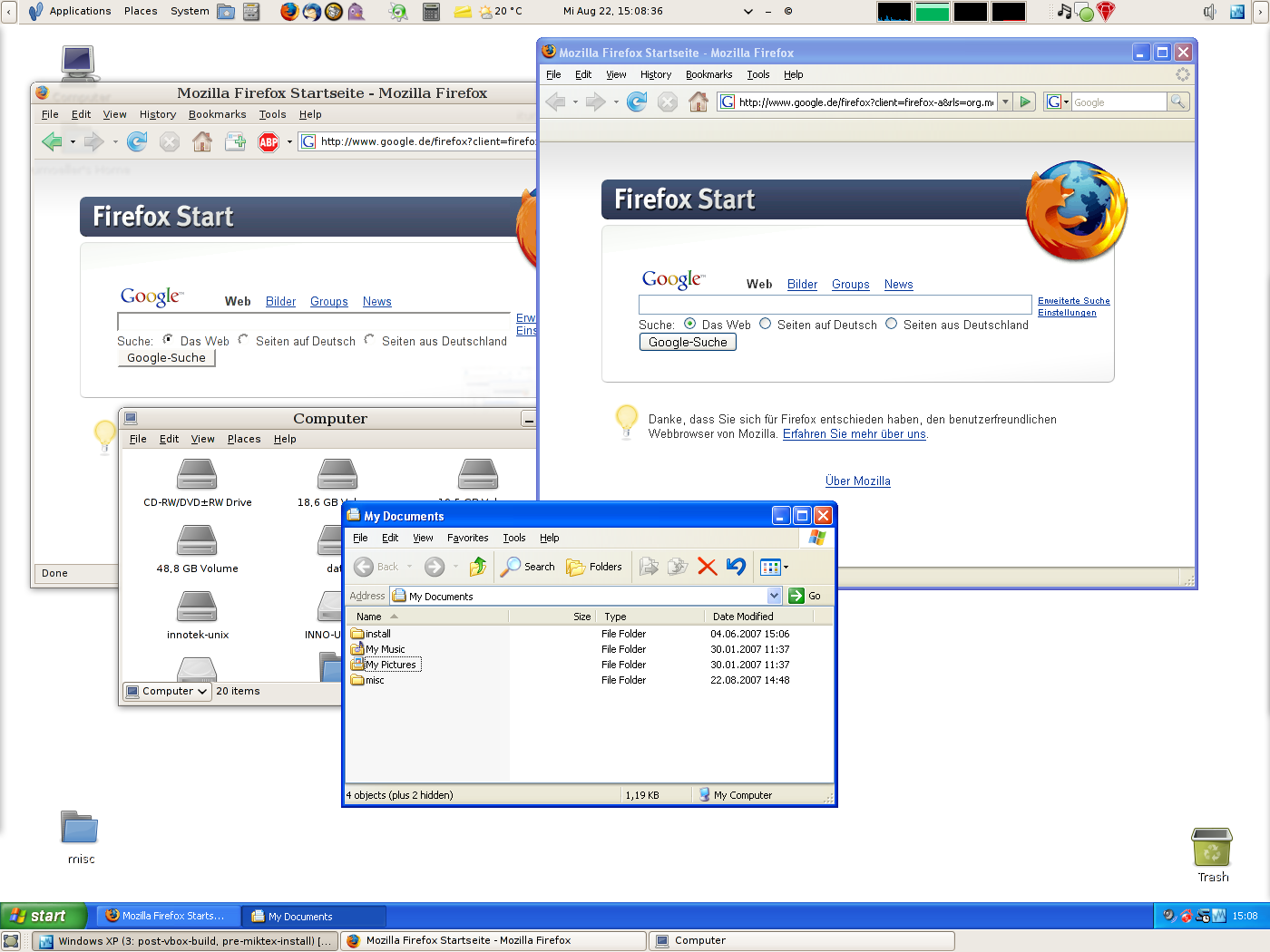This screenshot has width=1270, height=952.
Task: Click the 'Über Mozilla' link
Action: 857,481
